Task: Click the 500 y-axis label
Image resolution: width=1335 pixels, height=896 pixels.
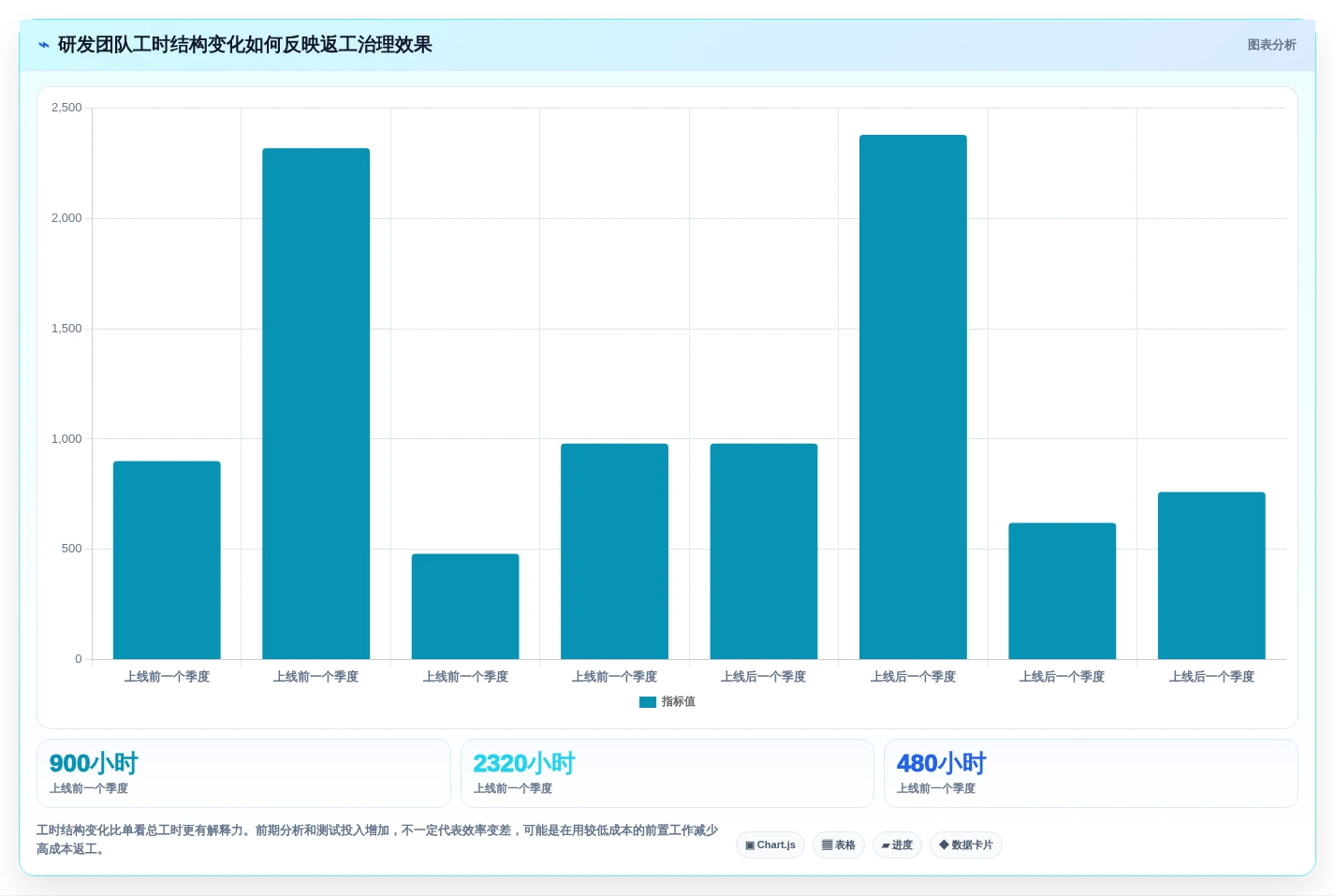Action: tap(72, 549)
